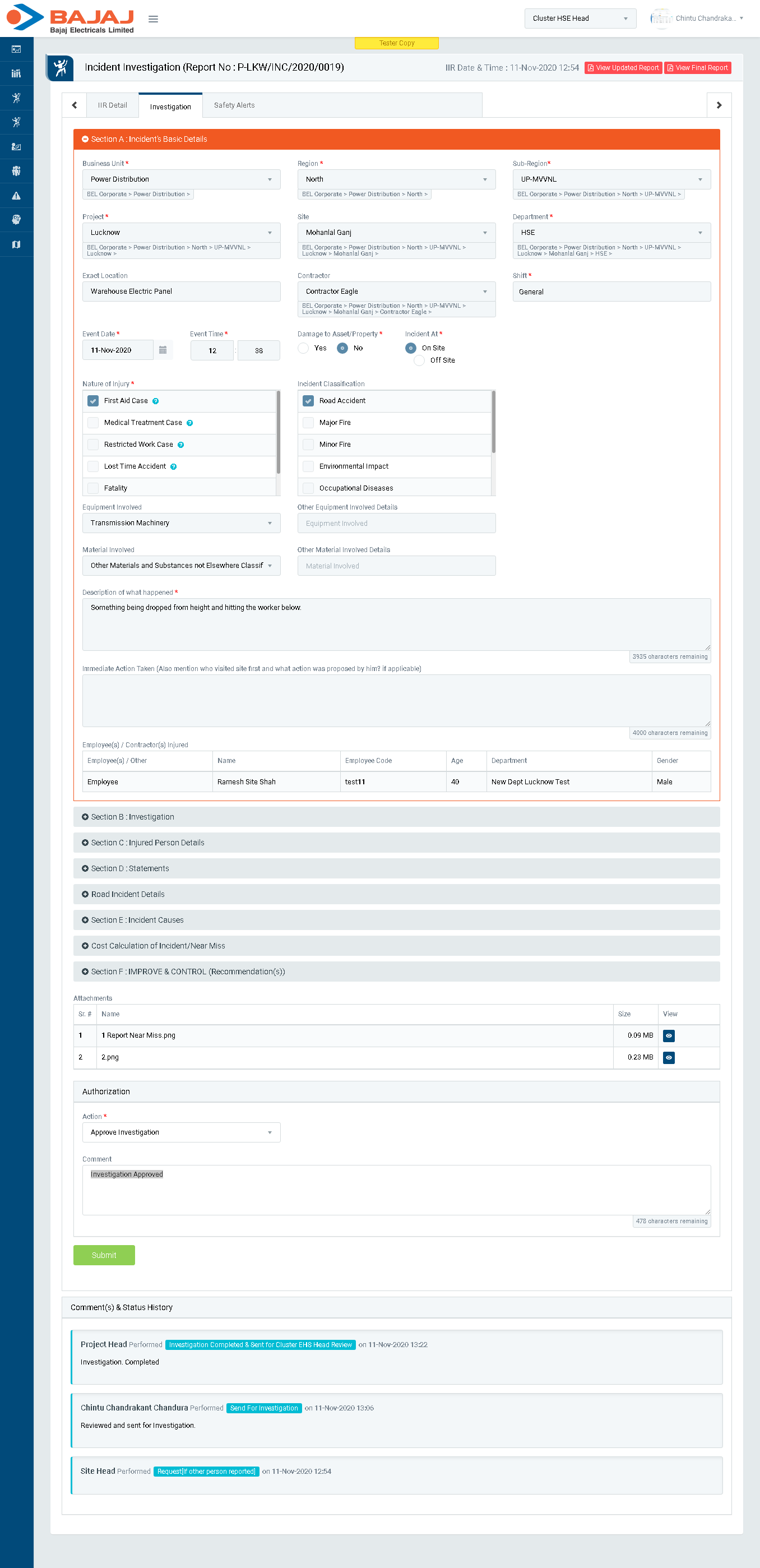
Task: Click the View Final Report button
Action: coord(697,68)
